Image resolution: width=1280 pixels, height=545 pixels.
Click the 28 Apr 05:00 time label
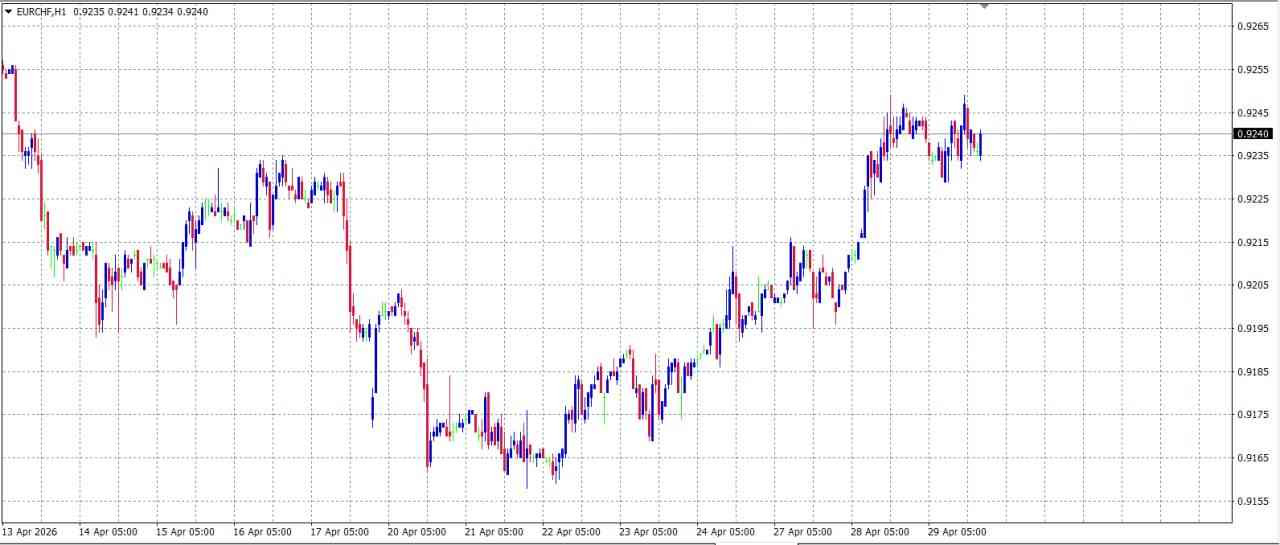coord(880,532)
